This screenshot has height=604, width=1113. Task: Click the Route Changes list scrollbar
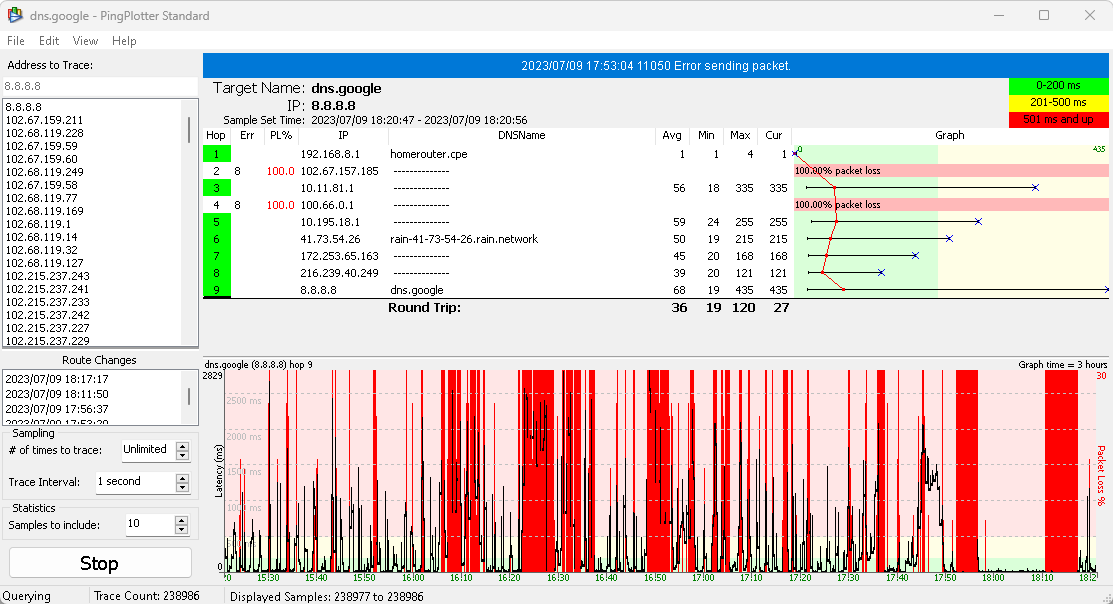(x=189, y=397)
